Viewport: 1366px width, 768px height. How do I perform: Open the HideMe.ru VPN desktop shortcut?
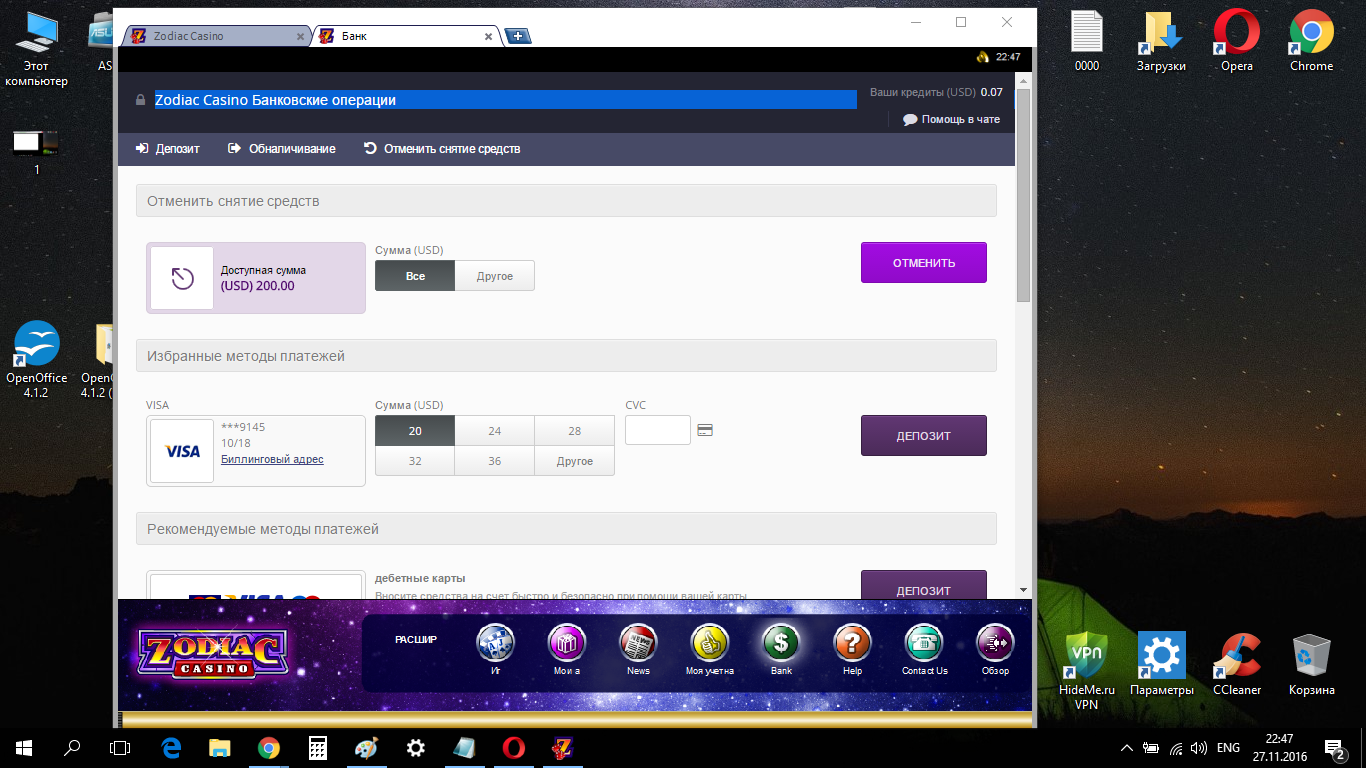(x=1087, y=671)
